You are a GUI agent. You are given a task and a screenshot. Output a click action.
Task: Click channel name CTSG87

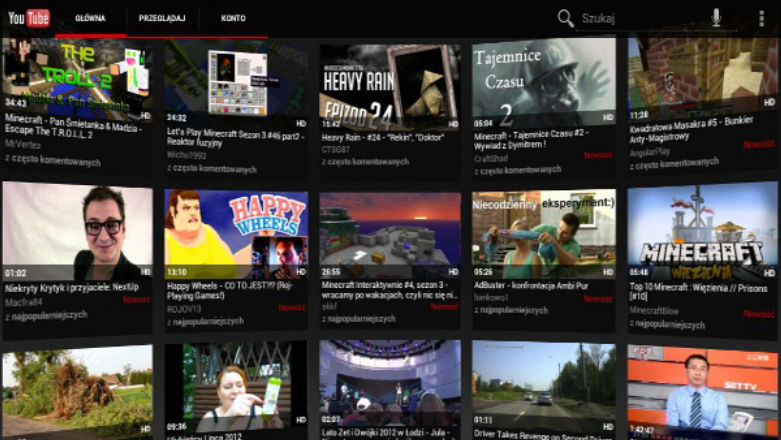pos(336,149)
